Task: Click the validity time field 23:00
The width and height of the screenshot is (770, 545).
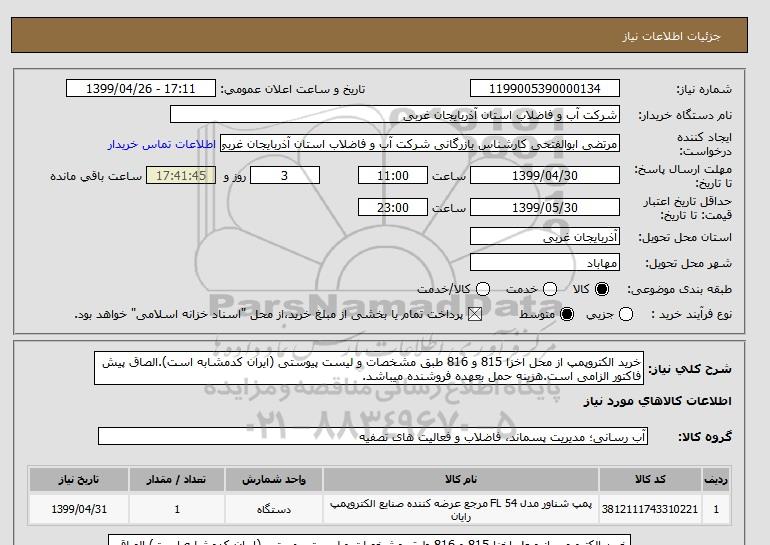Action: (393, 207)
